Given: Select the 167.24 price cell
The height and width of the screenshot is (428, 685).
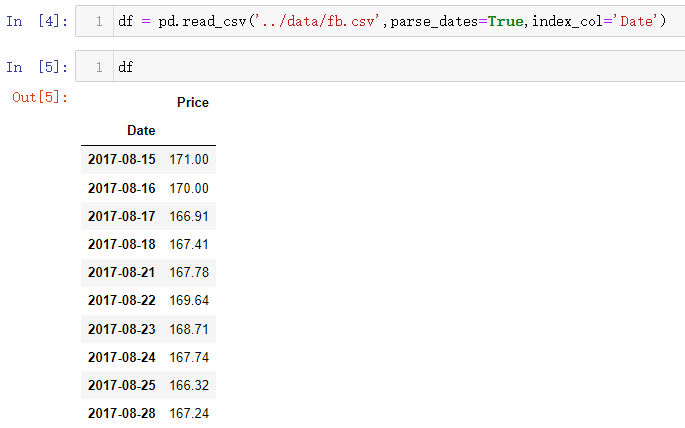Looking at the screenshot, I should 189,413.
